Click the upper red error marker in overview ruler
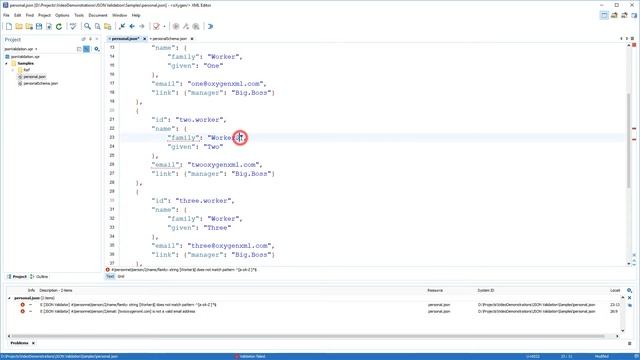This screenshot has width=640, height=360. (x=634, y=129)
